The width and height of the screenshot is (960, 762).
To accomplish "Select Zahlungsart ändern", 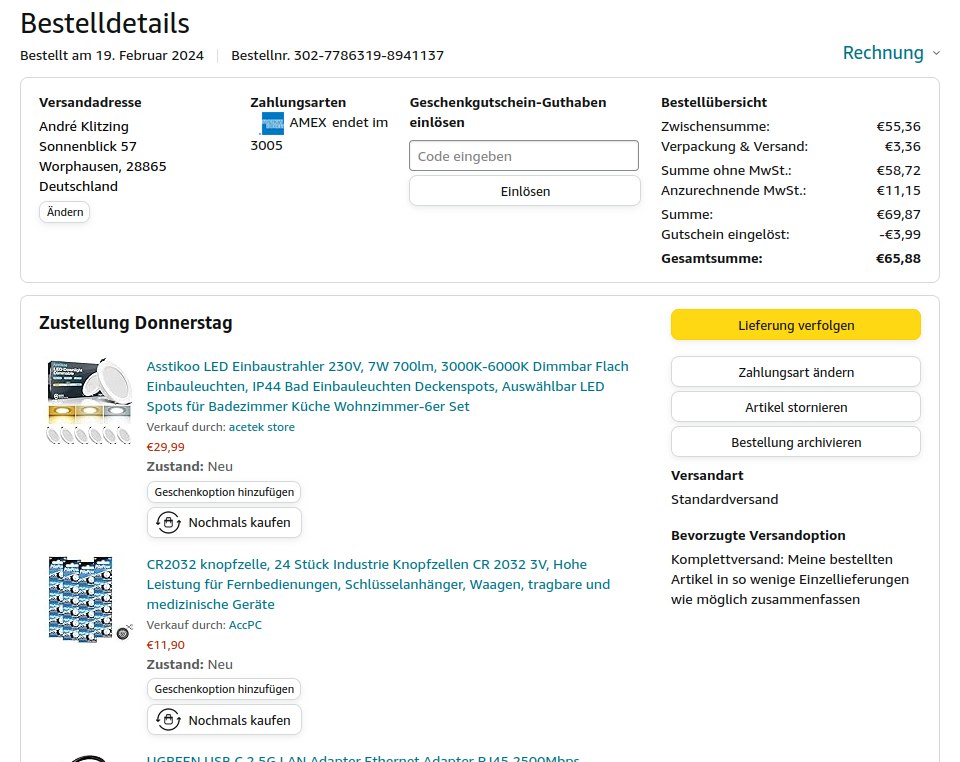I will click(x=795, y=372).
